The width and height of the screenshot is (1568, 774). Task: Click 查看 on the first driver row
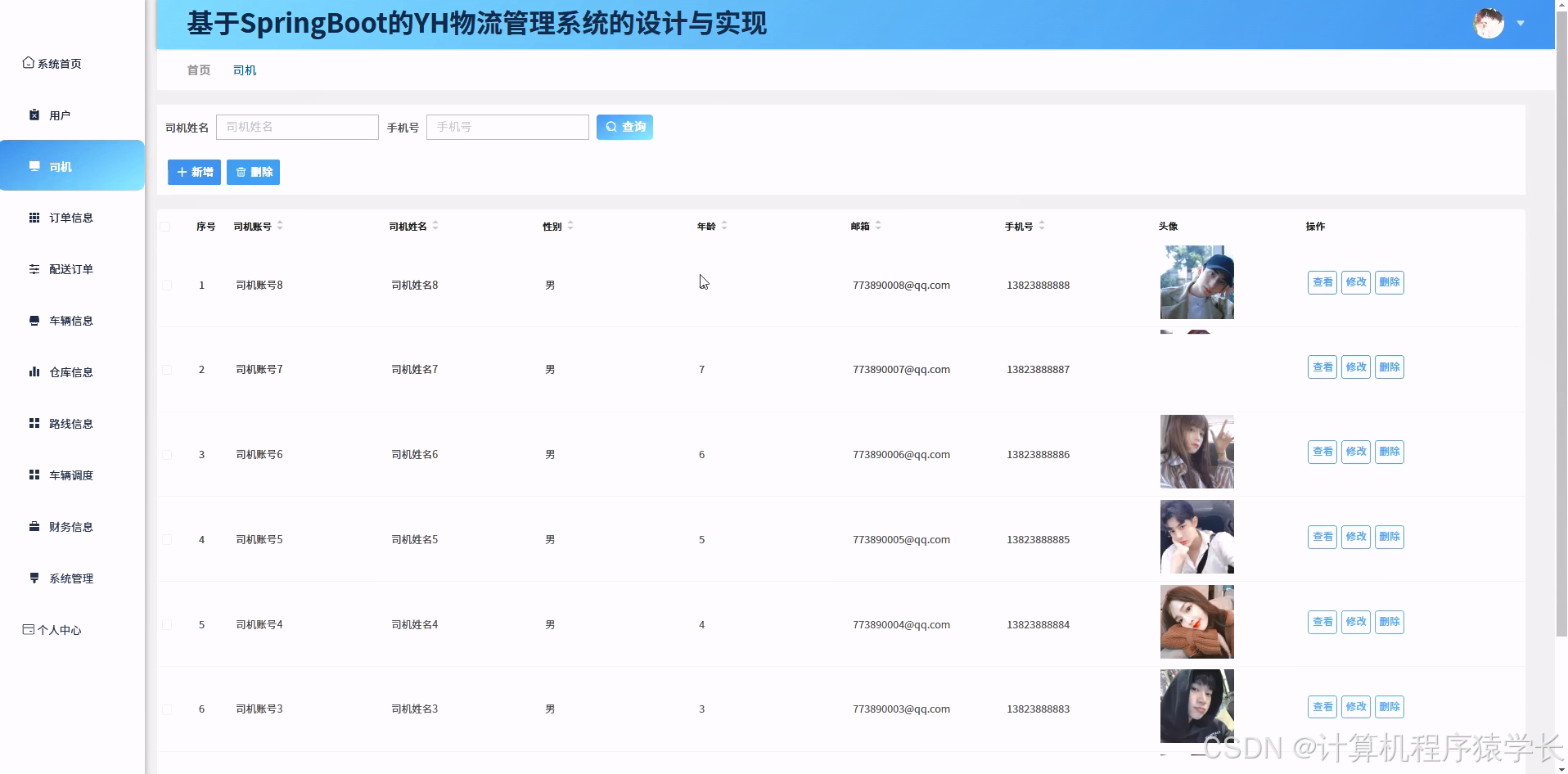(x=1322, y=282)
